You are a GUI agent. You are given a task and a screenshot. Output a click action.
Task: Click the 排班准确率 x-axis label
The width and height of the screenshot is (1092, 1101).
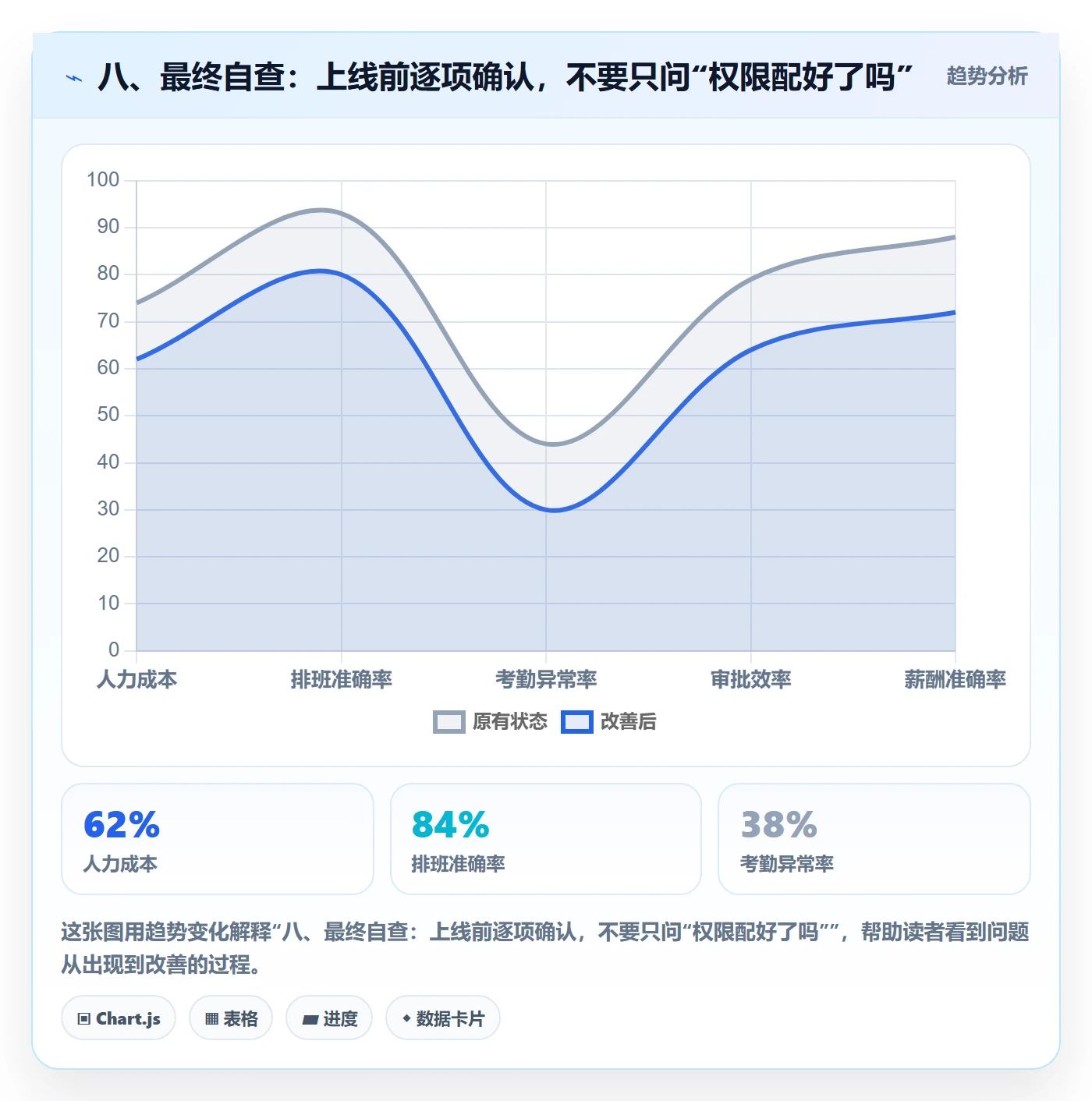point(342,679)
